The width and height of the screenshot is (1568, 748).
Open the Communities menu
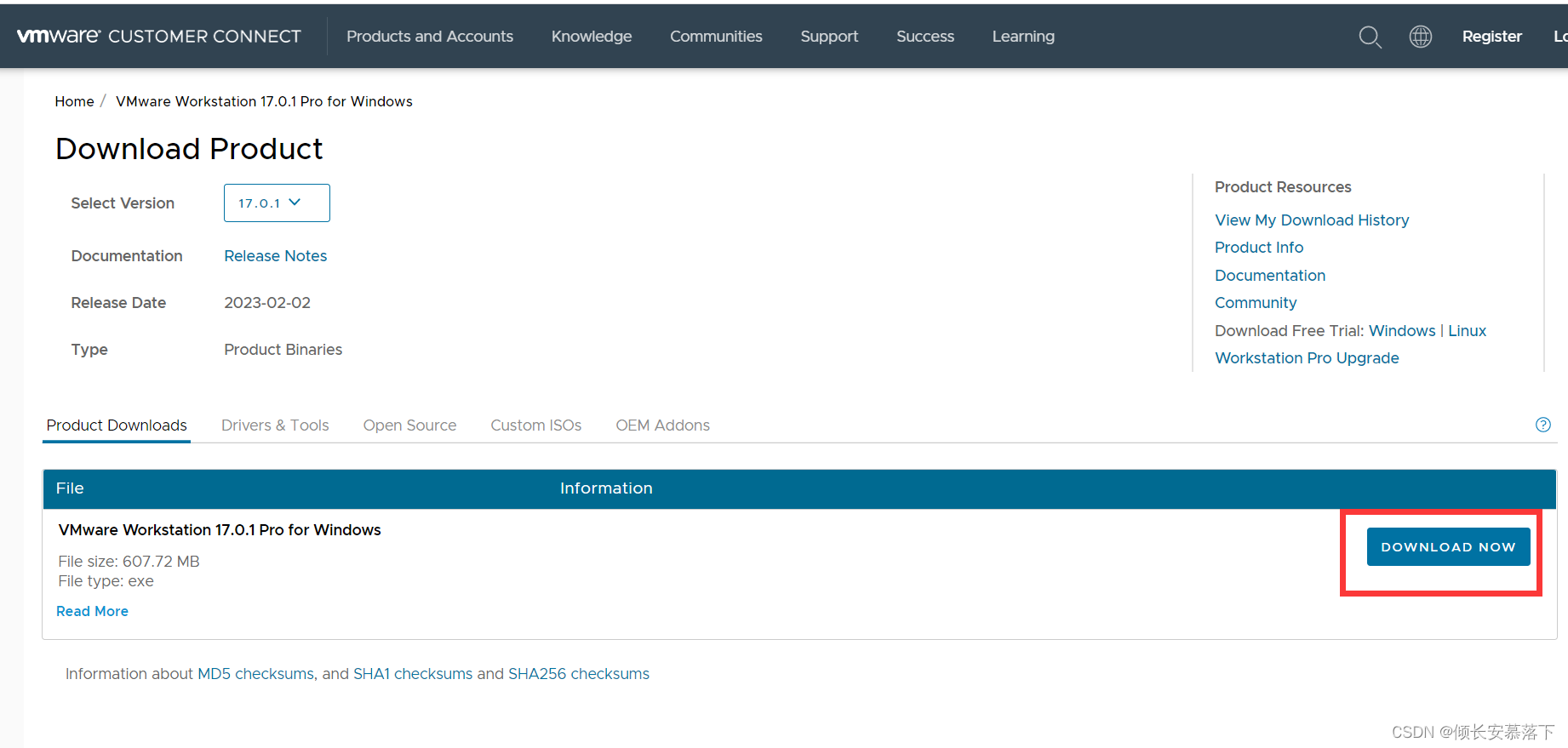(x=716, y=37)
